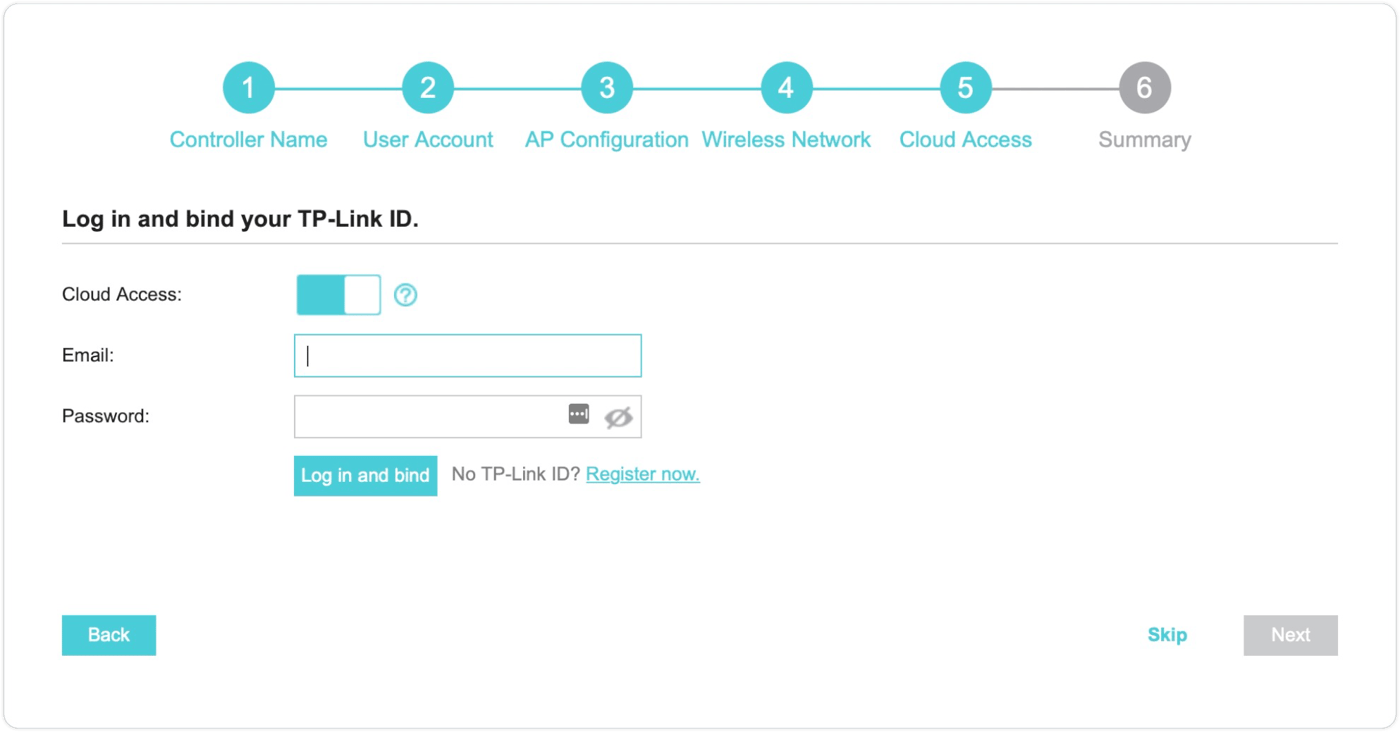Open the Controller Name step label
This screenshot has width=1400, height=732.
(248, 140)
